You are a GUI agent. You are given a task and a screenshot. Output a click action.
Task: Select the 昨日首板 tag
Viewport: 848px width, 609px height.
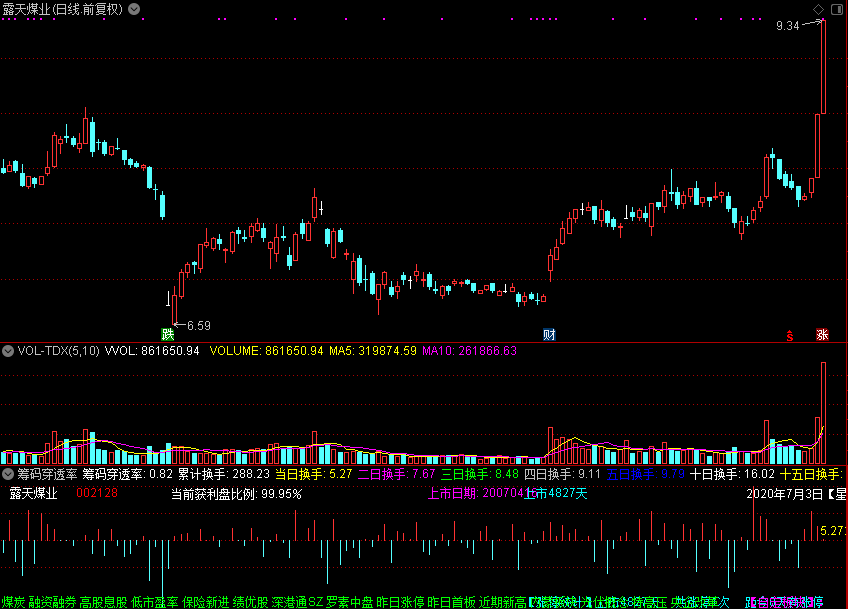click(x=452, y=602)
